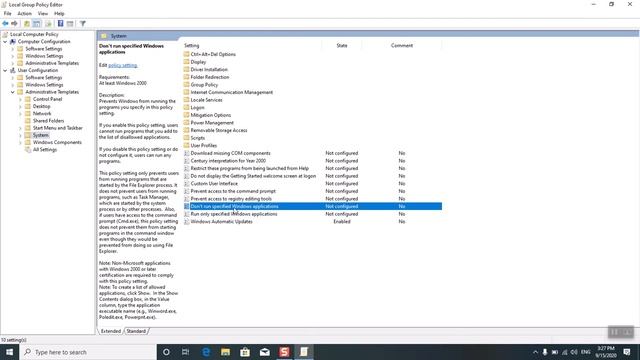Select Desktop in the tree

(42, 106)
